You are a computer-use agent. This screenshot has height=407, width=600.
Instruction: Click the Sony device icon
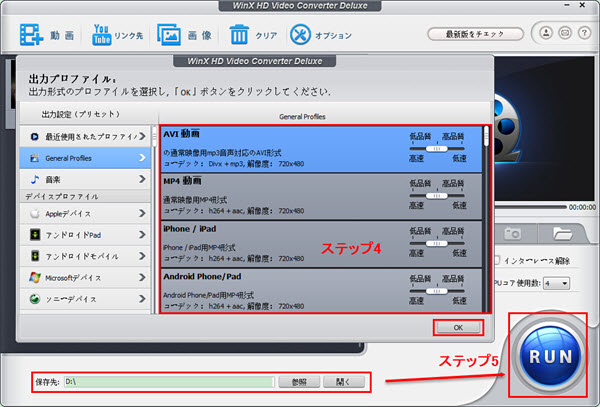click(34, 299)
